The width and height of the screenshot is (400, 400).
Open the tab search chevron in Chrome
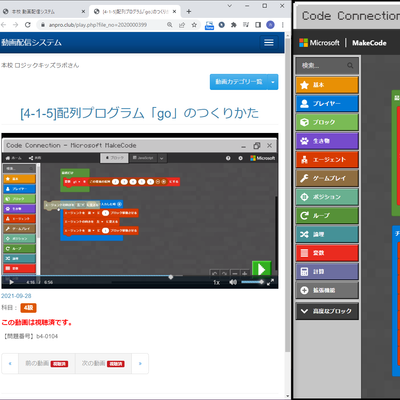coord(230,6)
